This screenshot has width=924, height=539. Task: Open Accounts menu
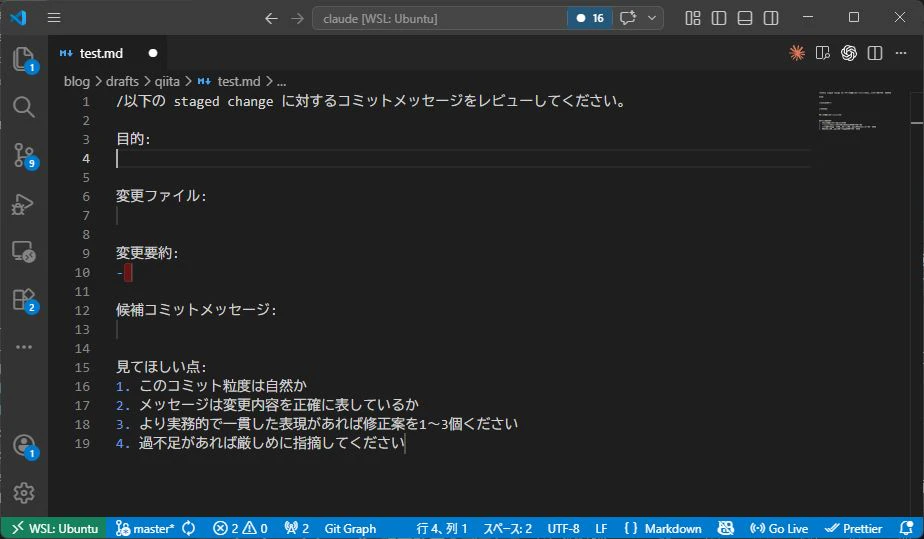tap(24, 446)
